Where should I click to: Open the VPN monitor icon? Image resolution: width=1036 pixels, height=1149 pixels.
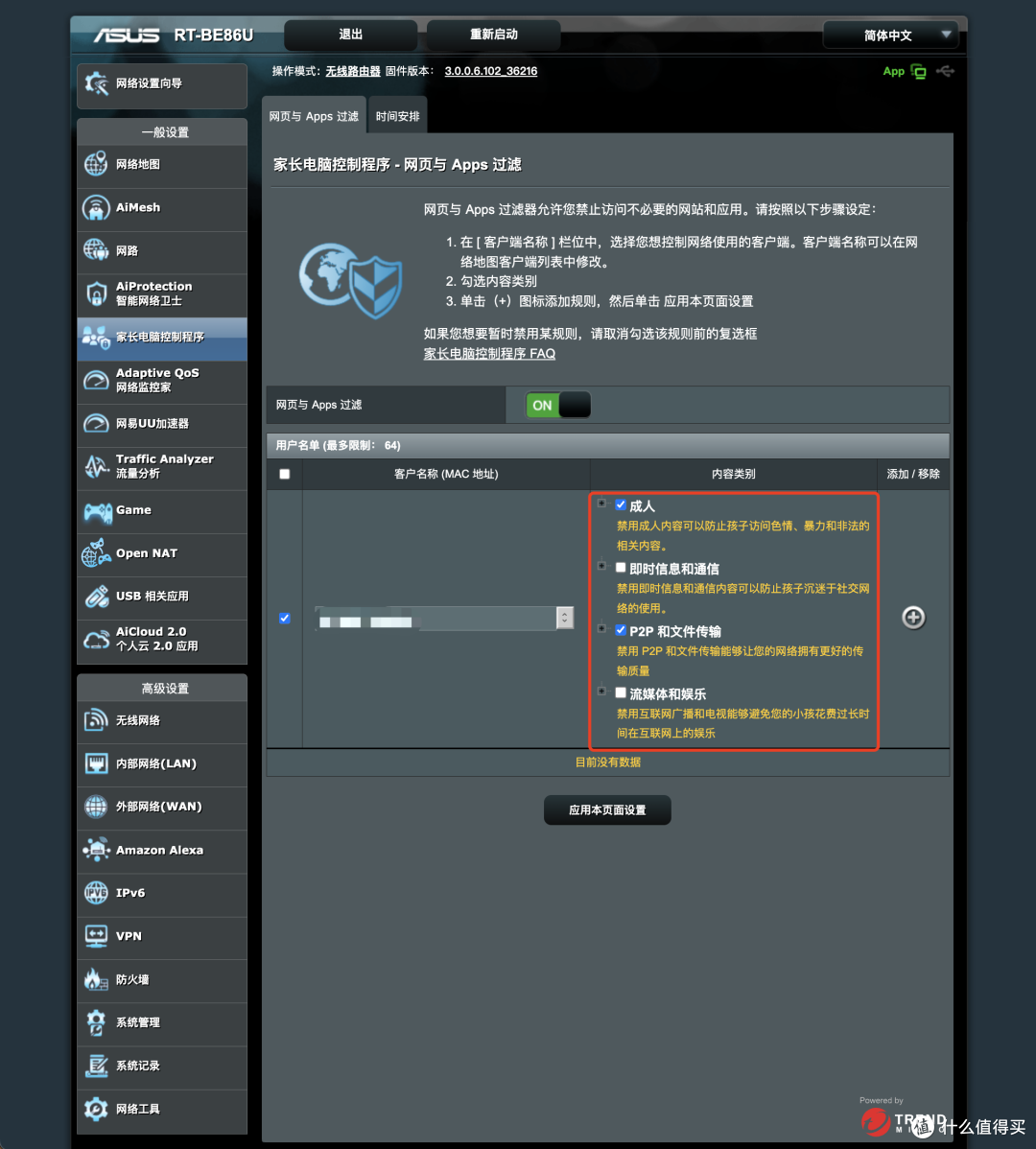(x=96, y=936)
